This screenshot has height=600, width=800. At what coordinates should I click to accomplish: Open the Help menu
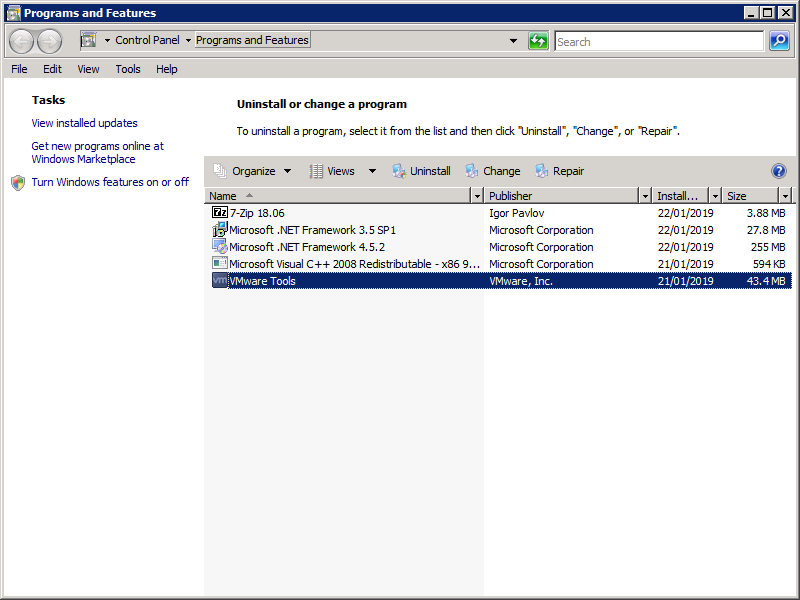pyautogui.click(x=166, y=69)
